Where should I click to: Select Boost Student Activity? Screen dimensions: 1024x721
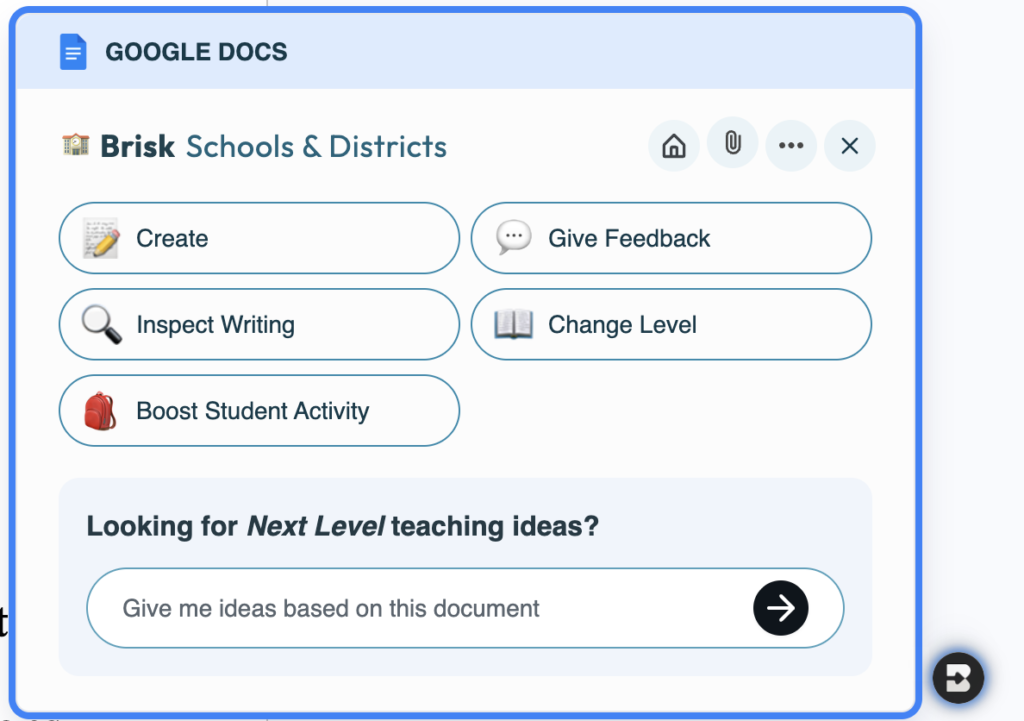[259, 410]
